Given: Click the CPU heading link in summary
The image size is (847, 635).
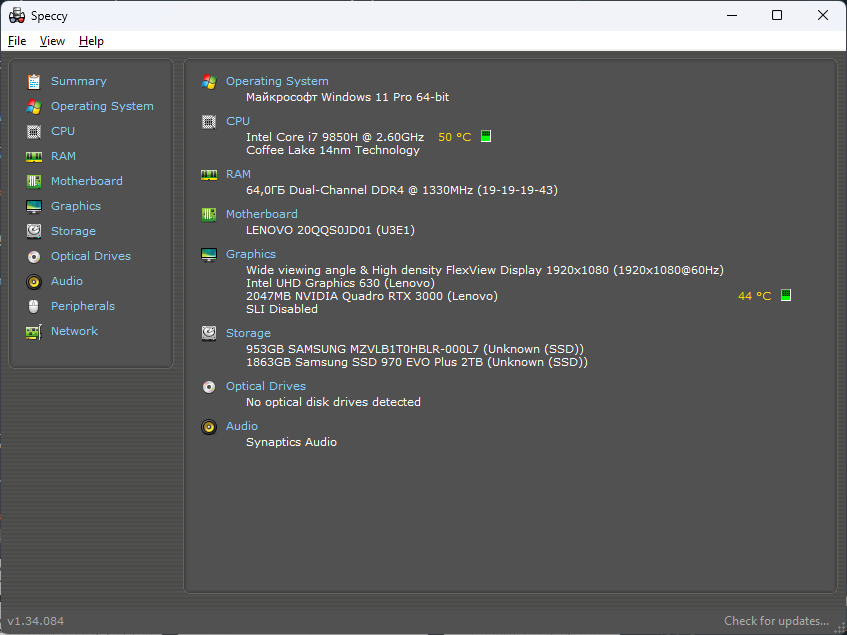Looking at the screenshot, I should coord(238,121).
